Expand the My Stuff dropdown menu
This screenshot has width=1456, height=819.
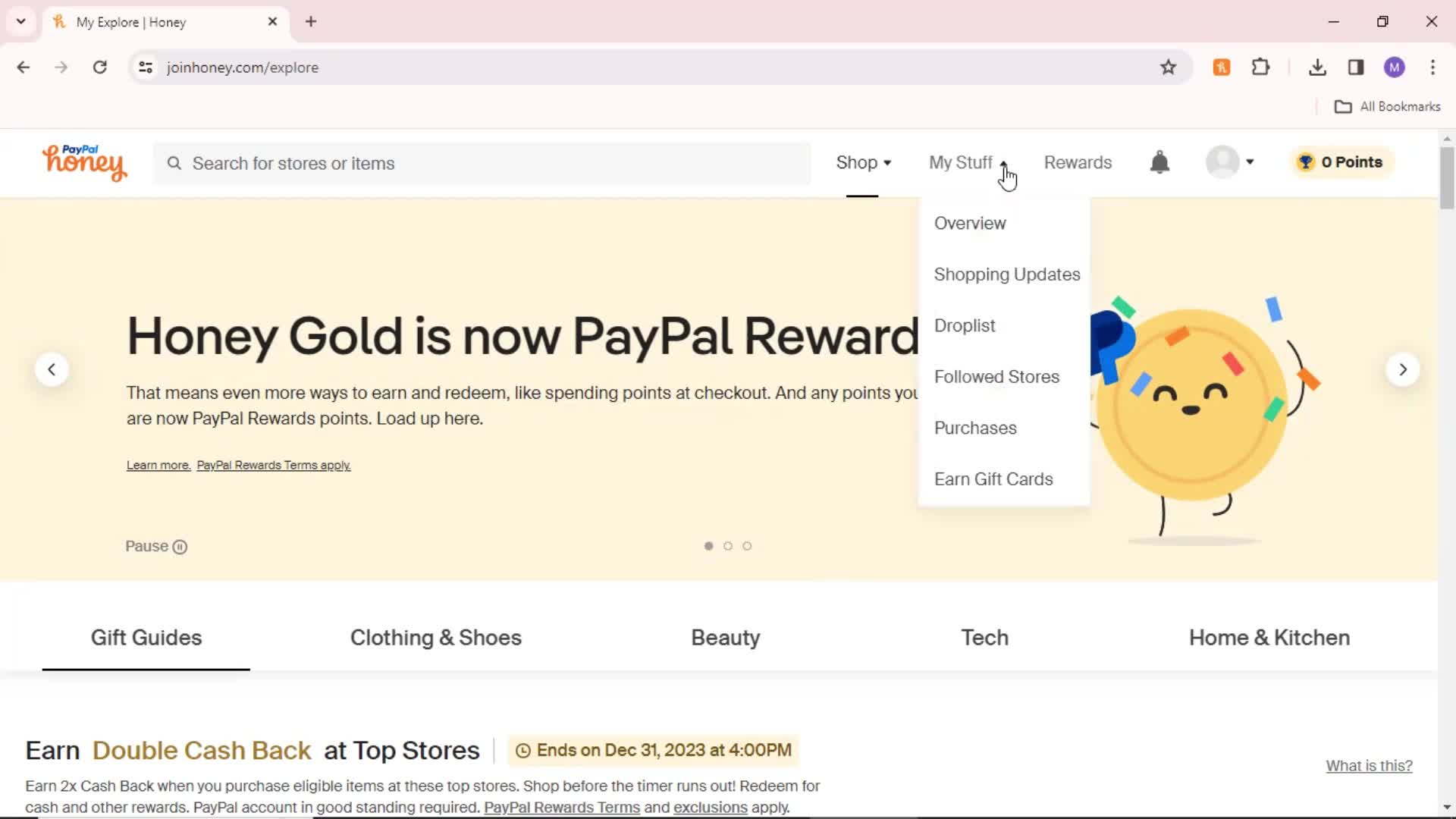pos(968,161)
